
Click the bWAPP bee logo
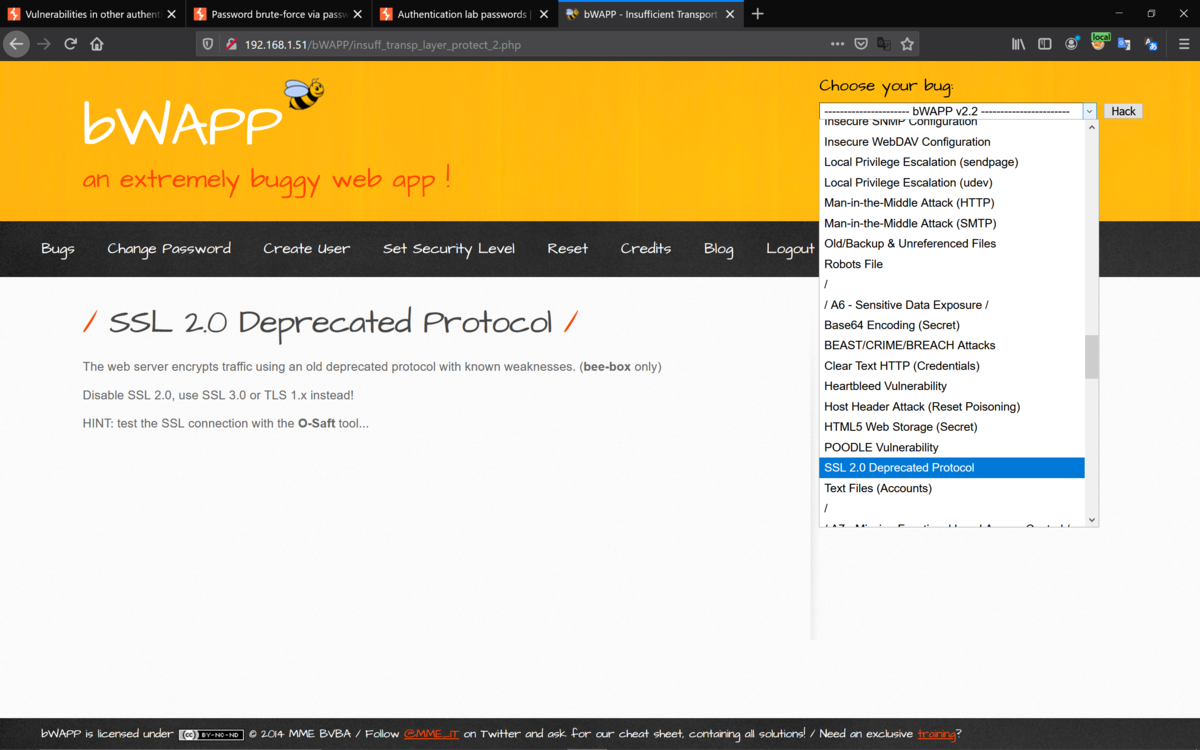point(303,94)
